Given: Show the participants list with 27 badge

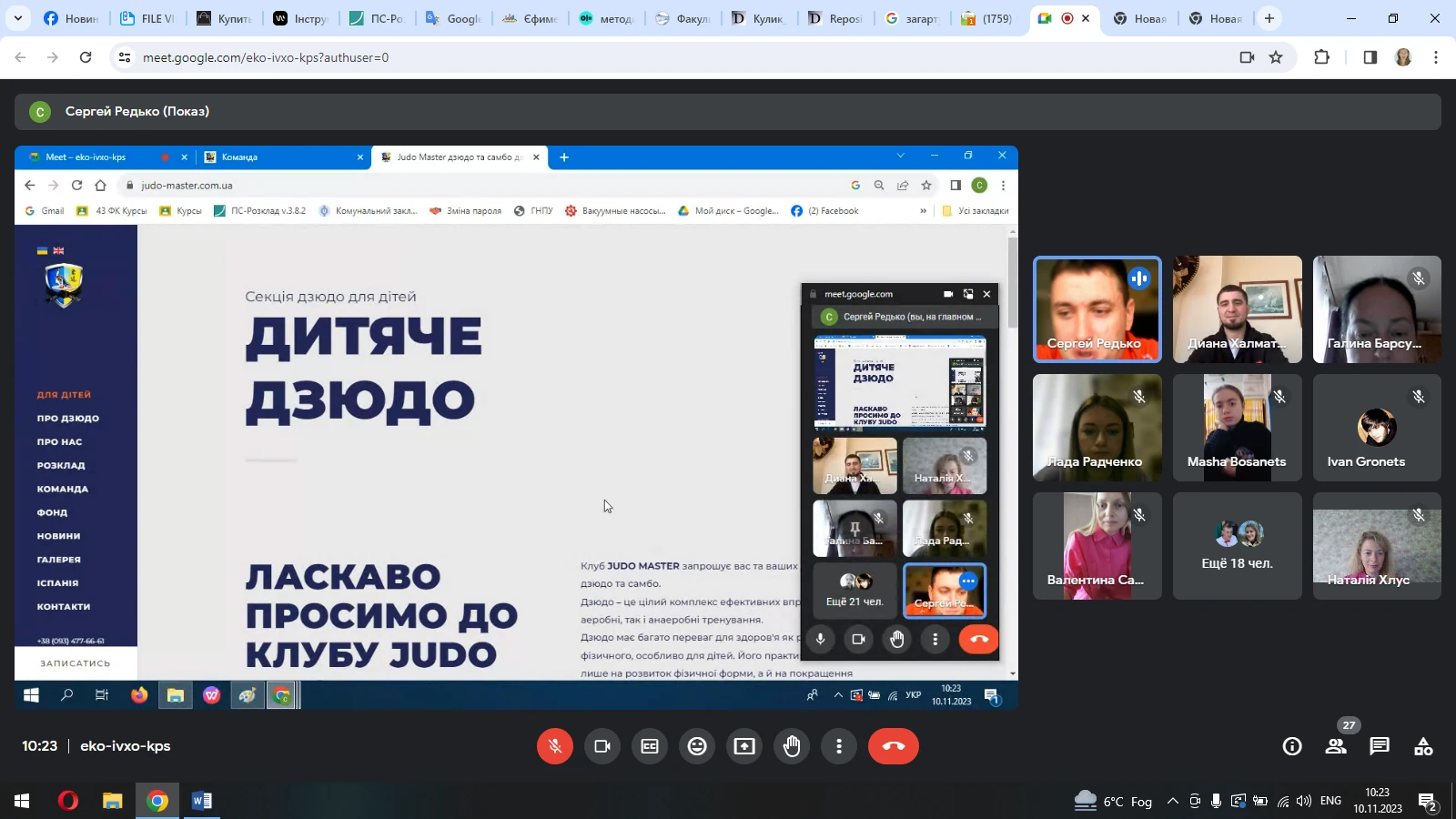Looking at the screenshot, I should (x=1336, y=746).
